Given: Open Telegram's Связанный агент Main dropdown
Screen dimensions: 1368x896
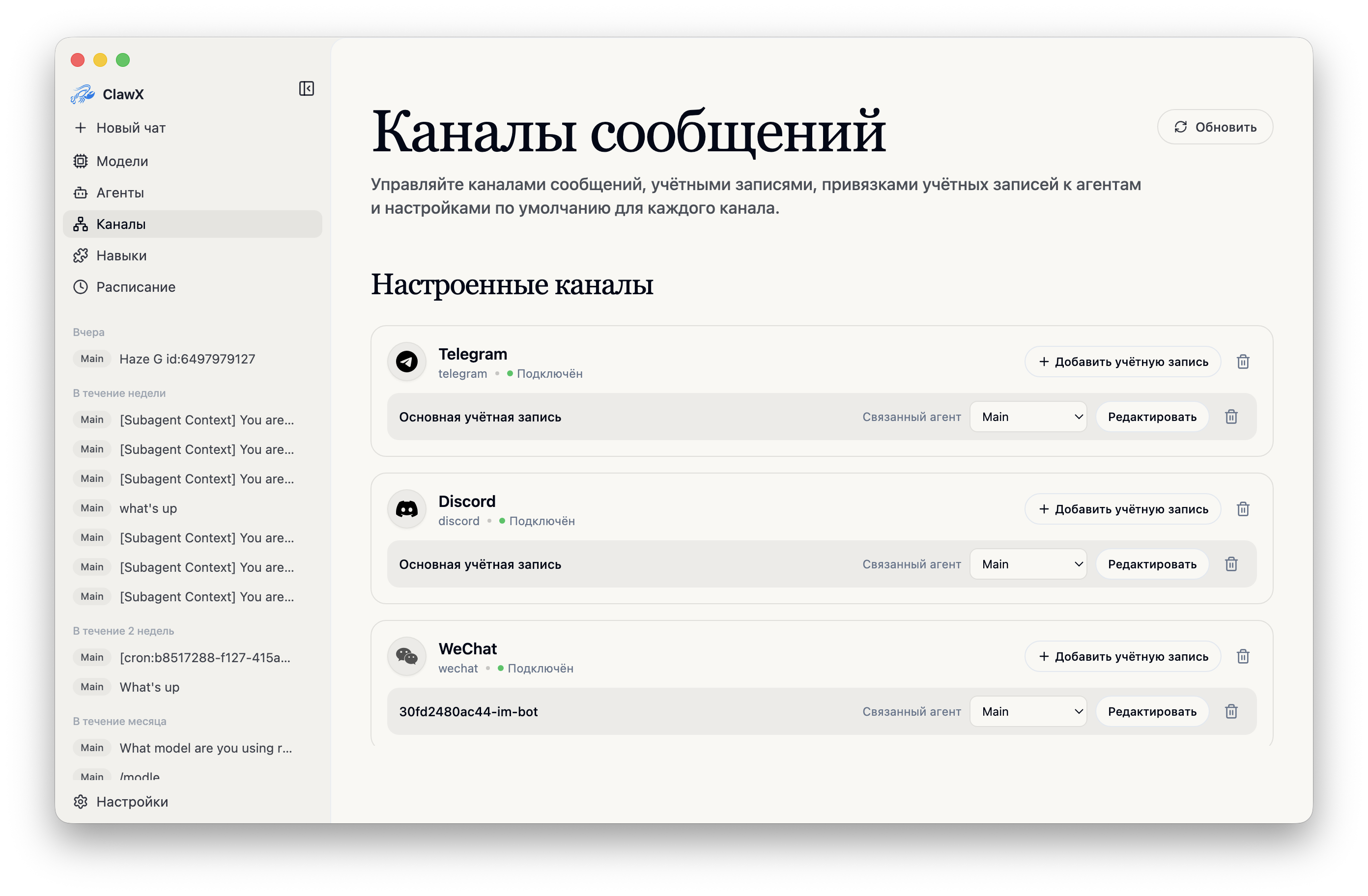Looking at the screenshot, I should [1028, 417].
